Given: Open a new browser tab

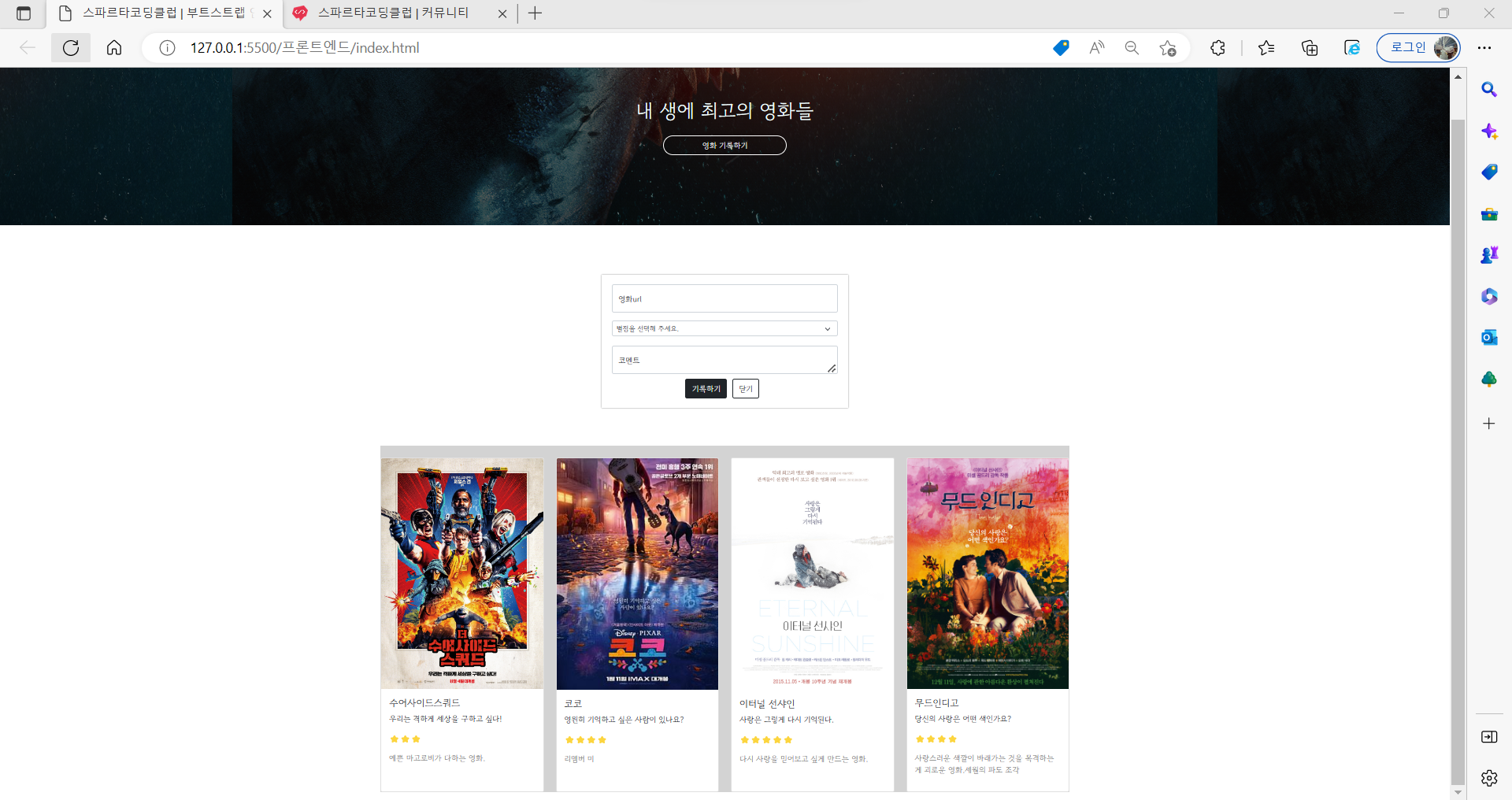Looking at the screenshot, I should [535, 13].
